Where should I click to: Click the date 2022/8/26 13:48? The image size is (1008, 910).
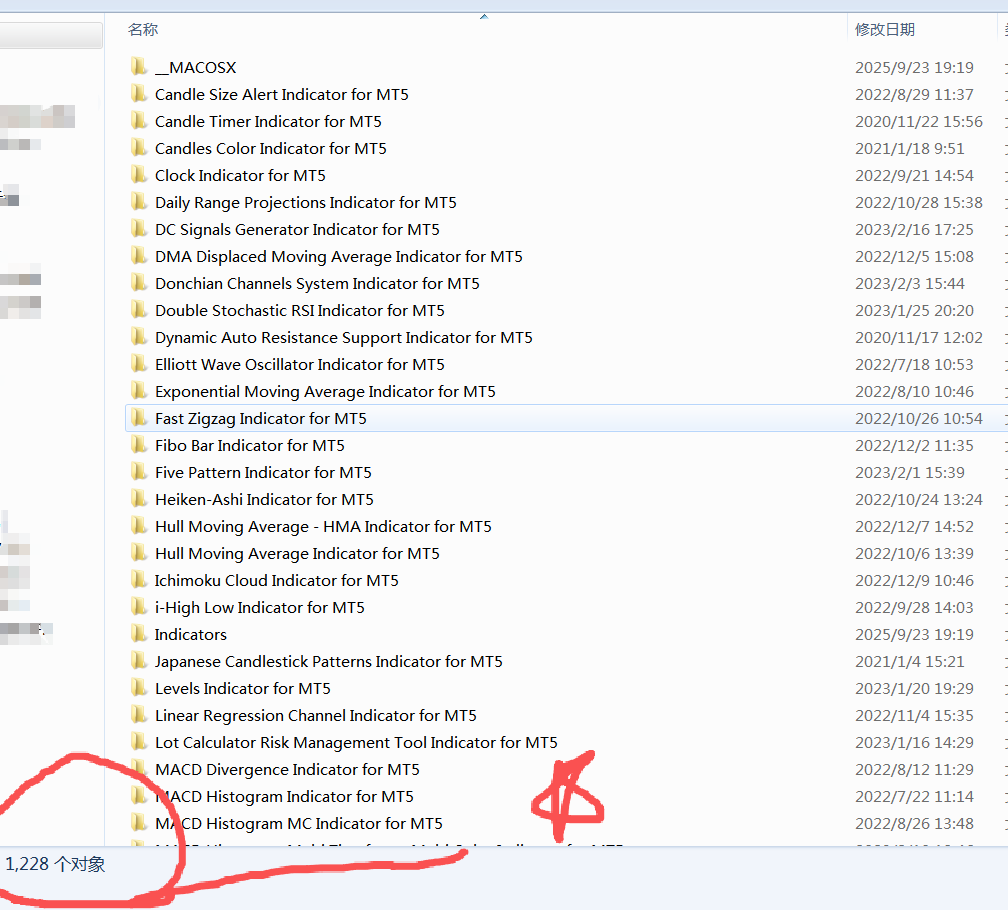(x=914, y=823)
